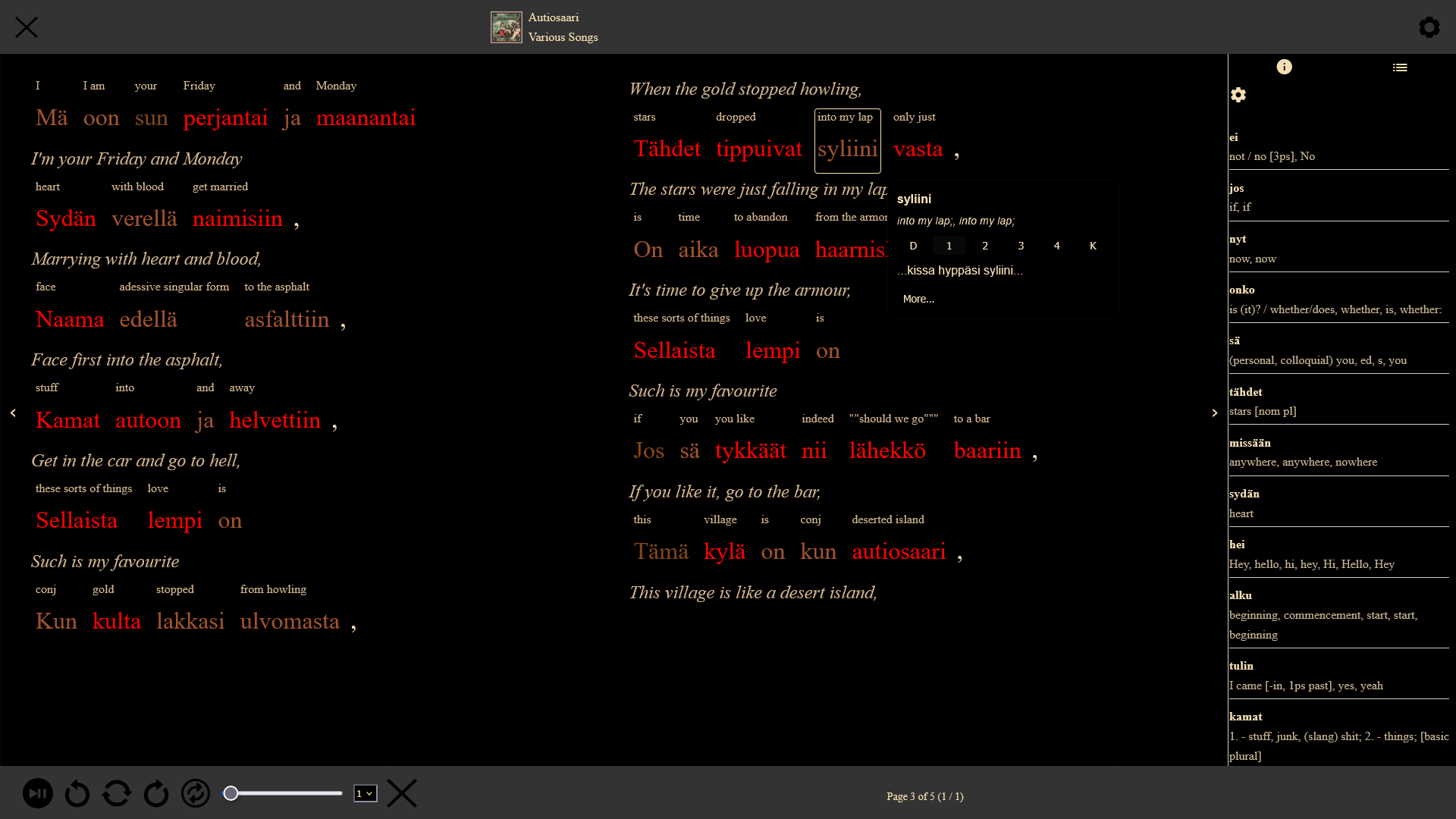Click the word "ulvomasta"
The width and height of the screenshot is (1456, 819).
290,621
